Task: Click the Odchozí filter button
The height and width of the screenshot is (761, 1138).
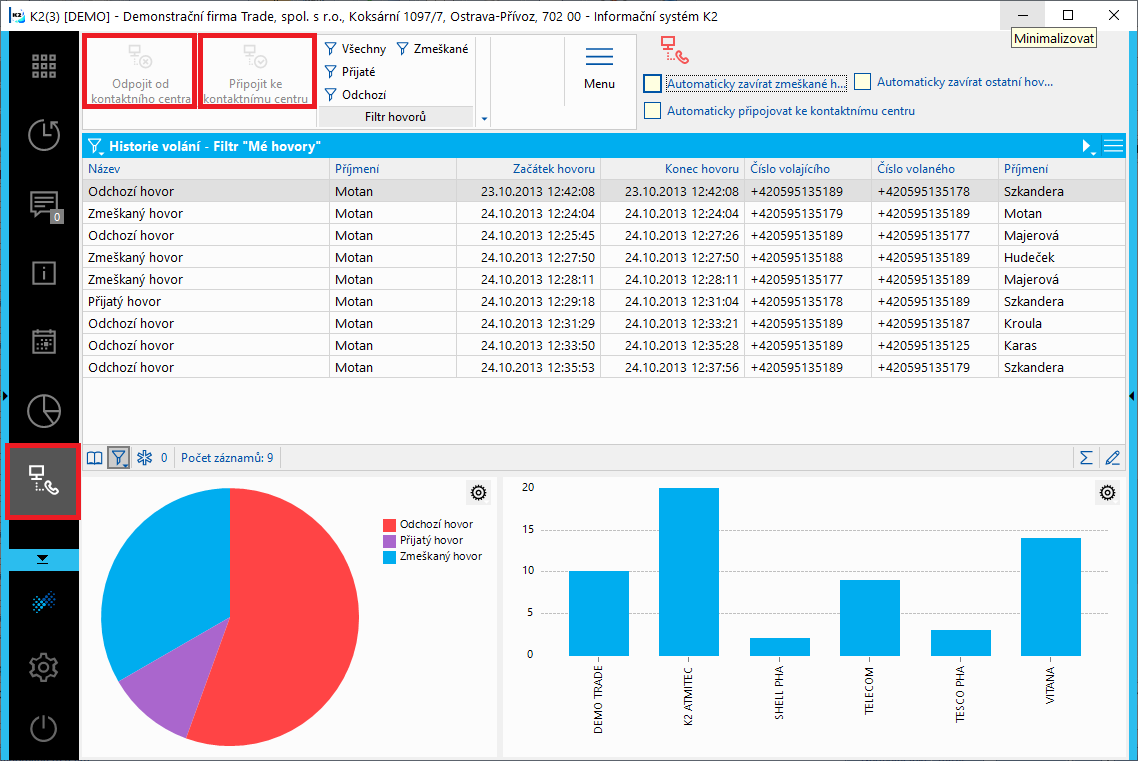Action: click(x=356, y=95)
